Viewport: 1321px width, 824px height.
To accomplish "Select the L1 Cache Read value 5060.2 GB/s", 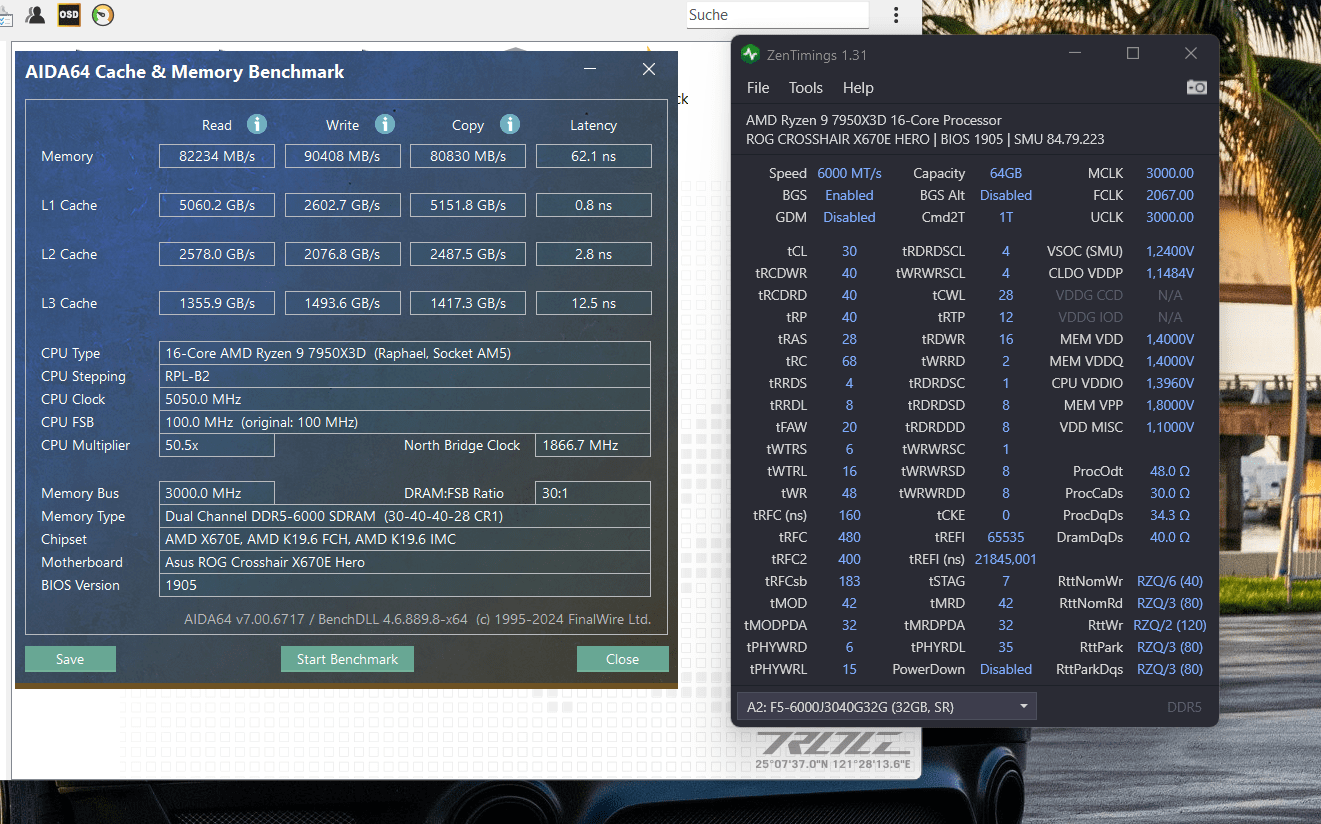I will coord(217,205).
